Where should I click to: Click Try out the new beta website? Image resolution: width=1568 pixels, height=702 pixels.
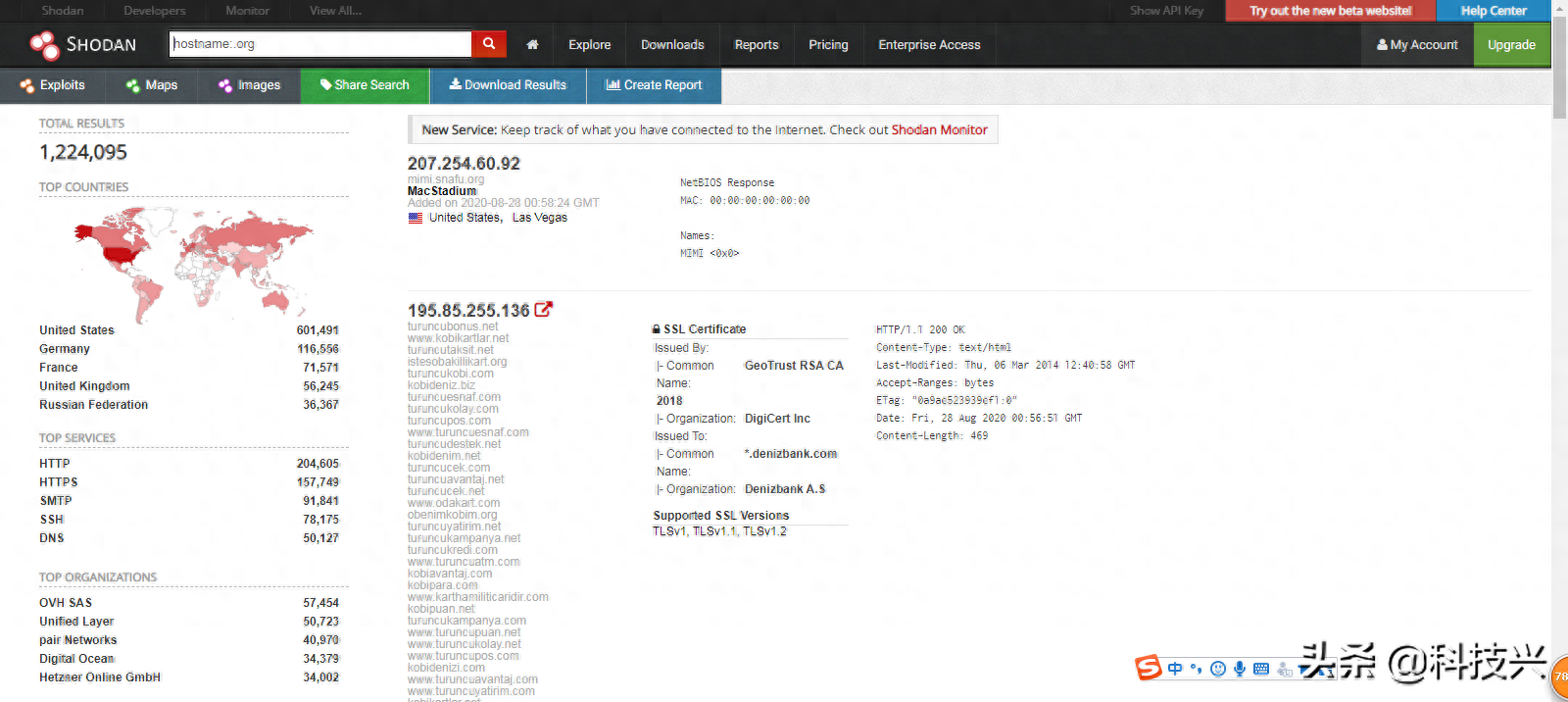(1330, 11)
